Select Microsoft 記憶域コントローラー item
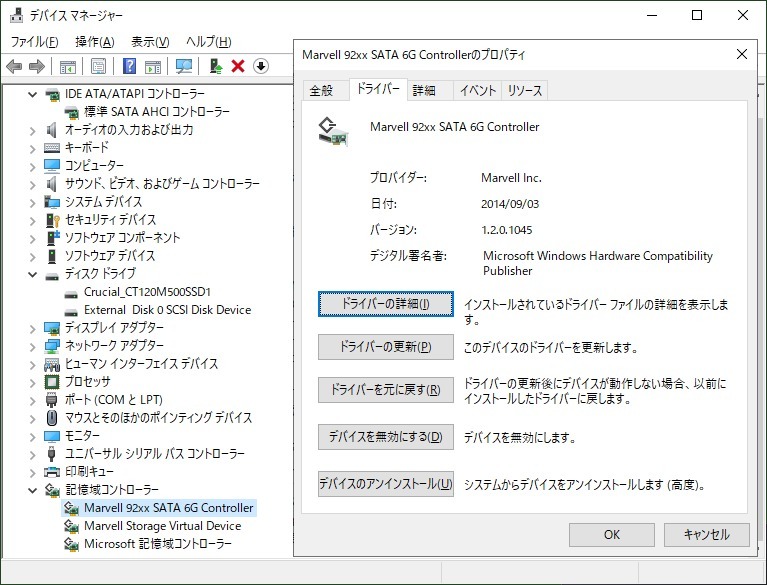 pos(158,544)
